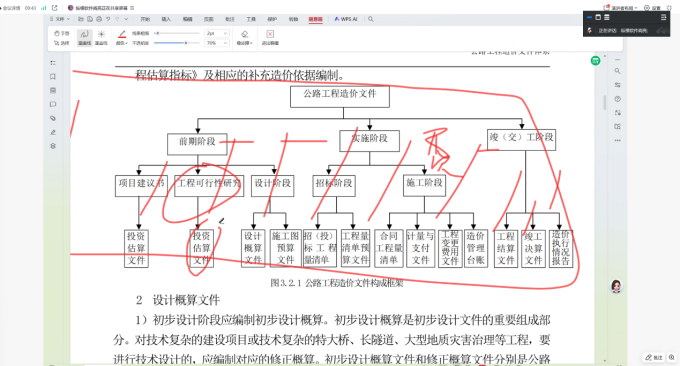Open the WPS AI tab
Image resolution: width=680 pixels, height=366 pixels.
pyautogui.click(x=346, y=19)
